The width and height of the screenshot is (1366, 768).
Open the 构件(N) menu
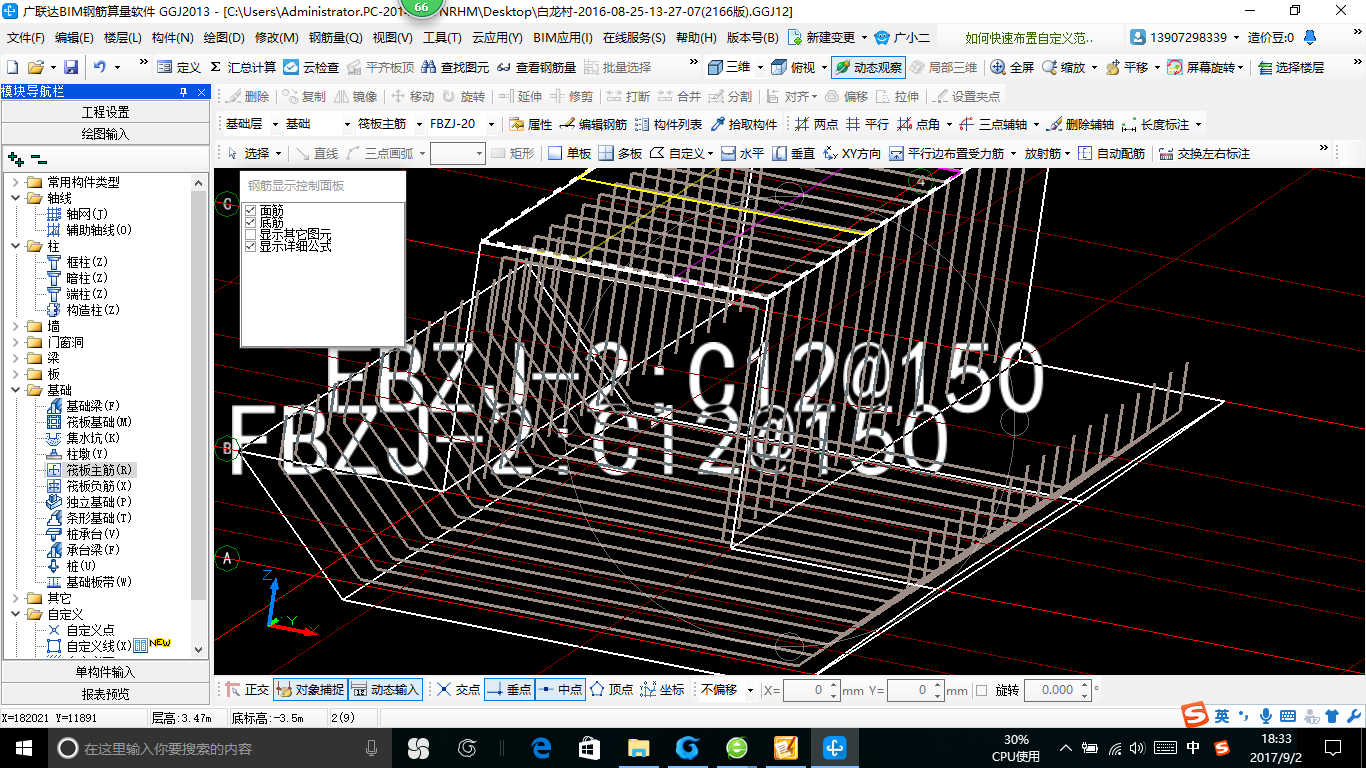(x=172, y=38)
